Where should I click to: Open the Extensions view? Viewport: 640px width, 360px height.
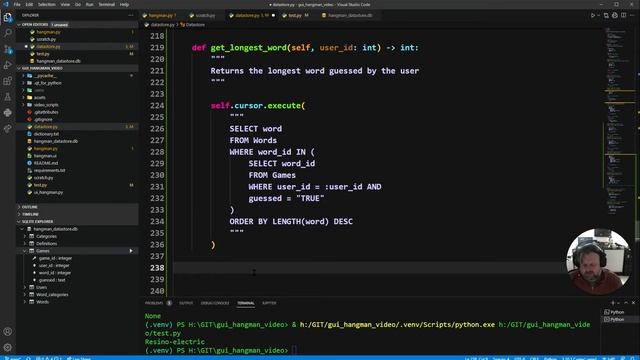[x=7, y=81]
